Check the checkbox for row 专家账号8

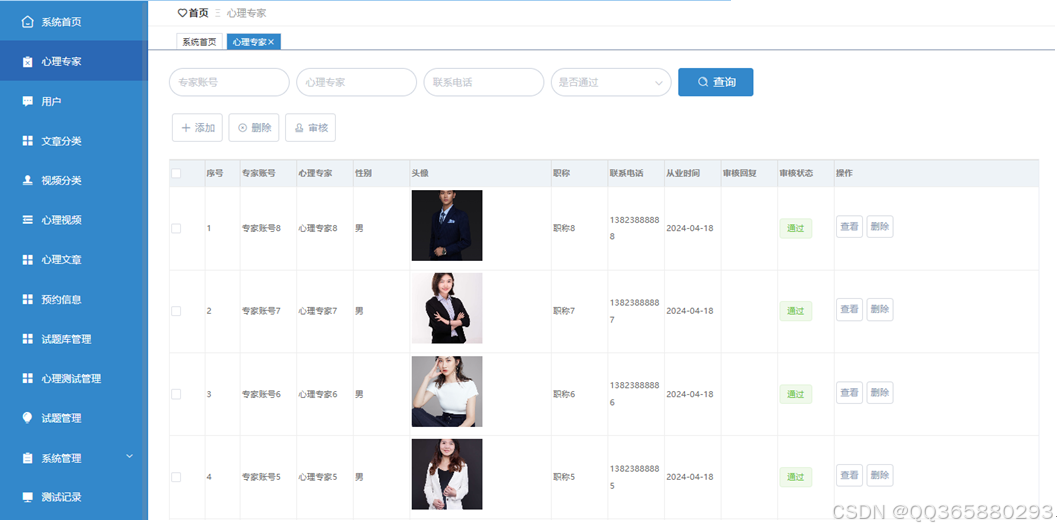[176, 228]
